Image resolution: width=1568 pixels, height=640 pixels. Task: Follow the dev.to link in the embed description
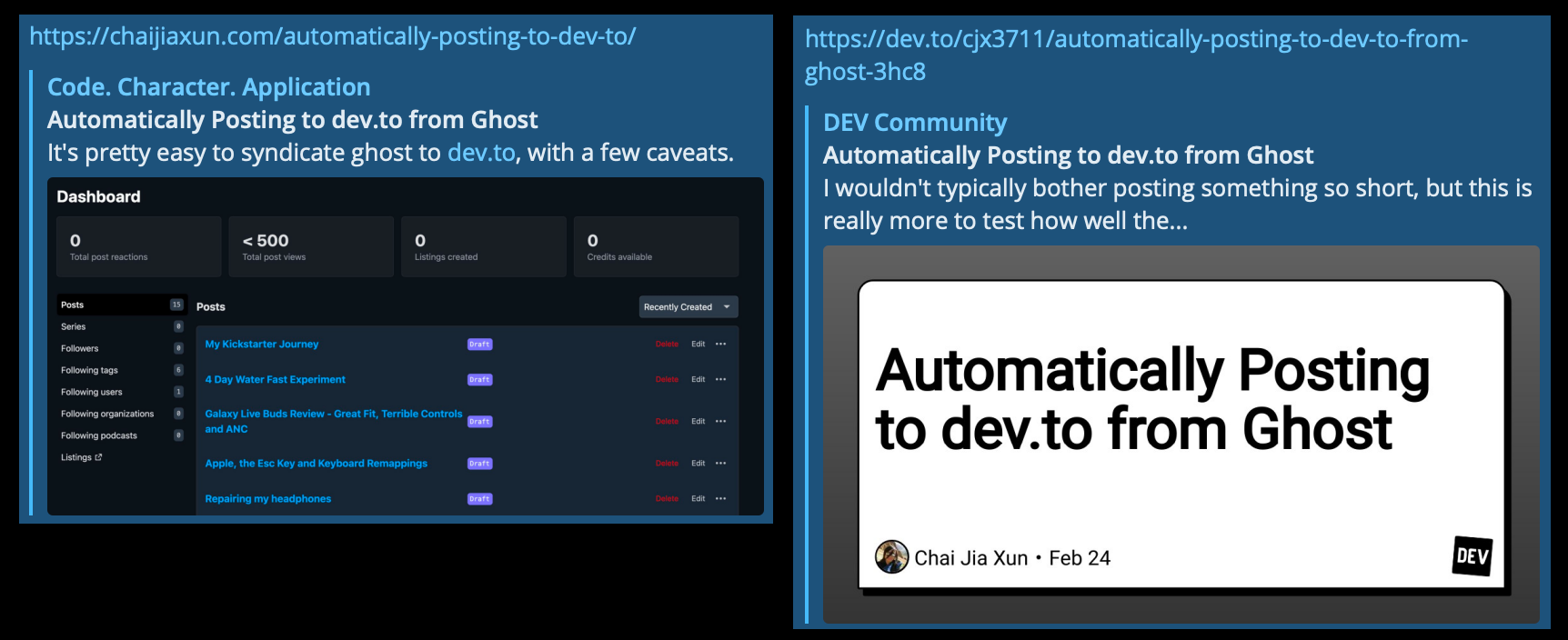(x=481, y=153)
